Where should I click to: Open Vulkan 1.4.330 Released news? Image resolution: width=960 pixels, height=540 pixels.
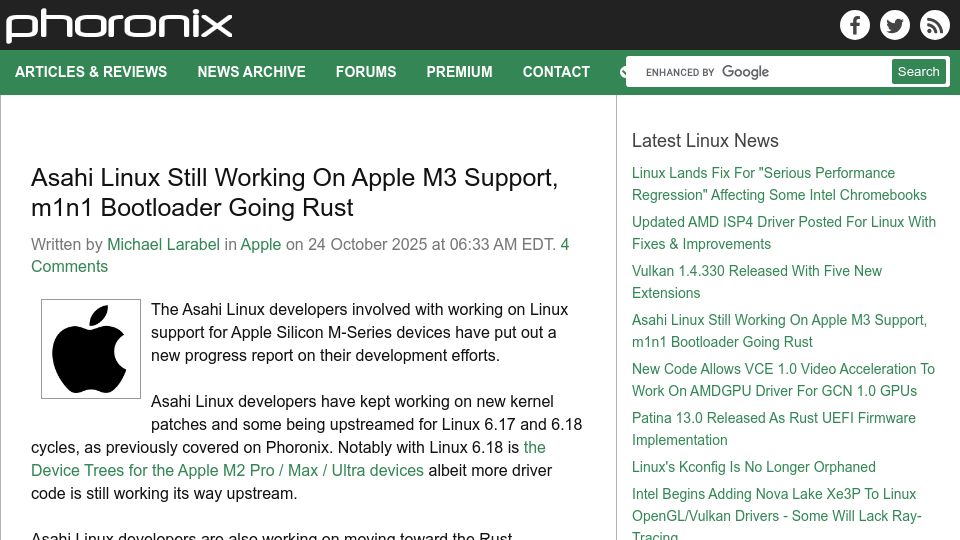[x=757, y=282]
